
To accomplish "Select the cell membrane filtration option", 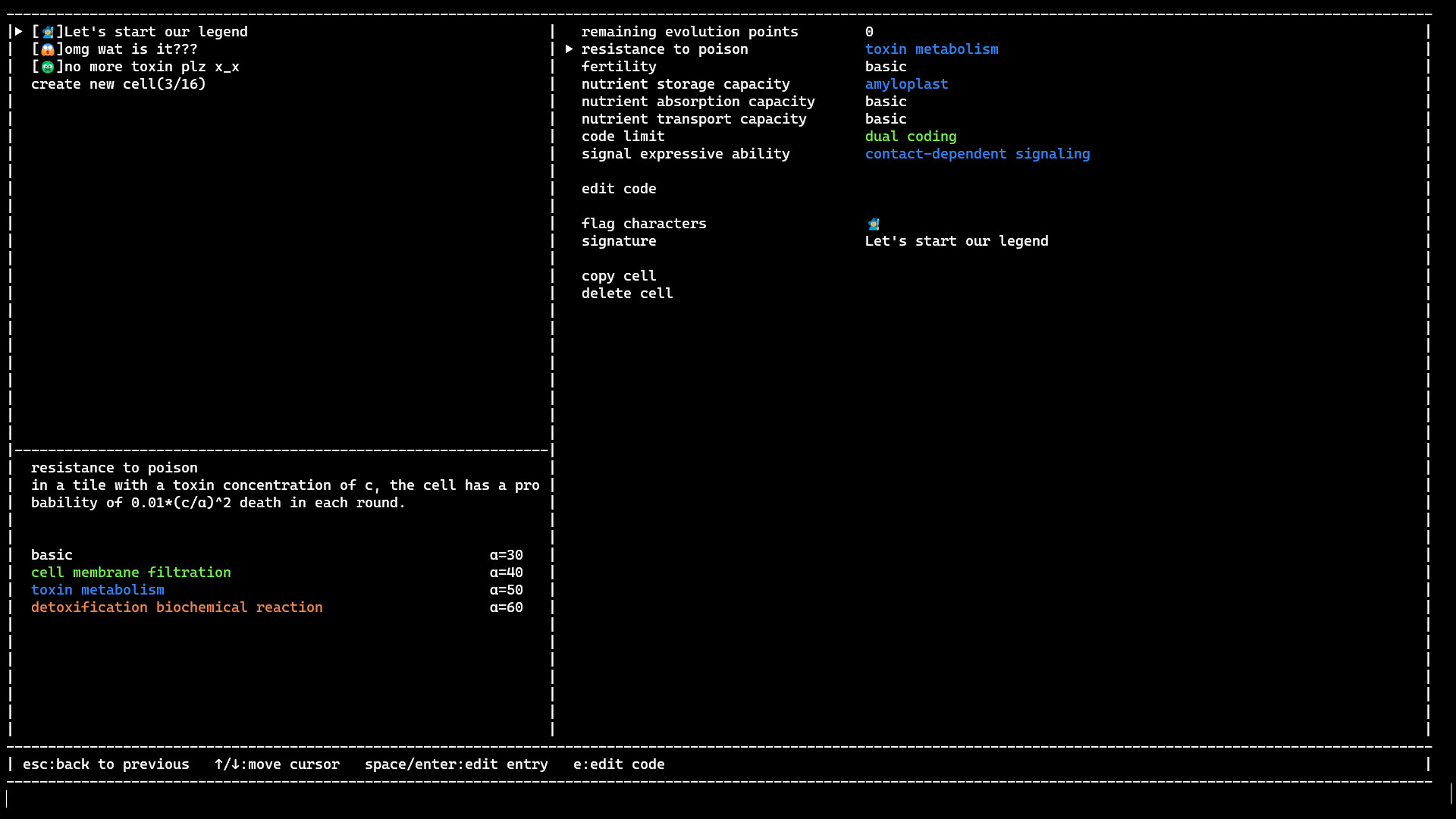I will pyautogui.click(x=130, y=573).
